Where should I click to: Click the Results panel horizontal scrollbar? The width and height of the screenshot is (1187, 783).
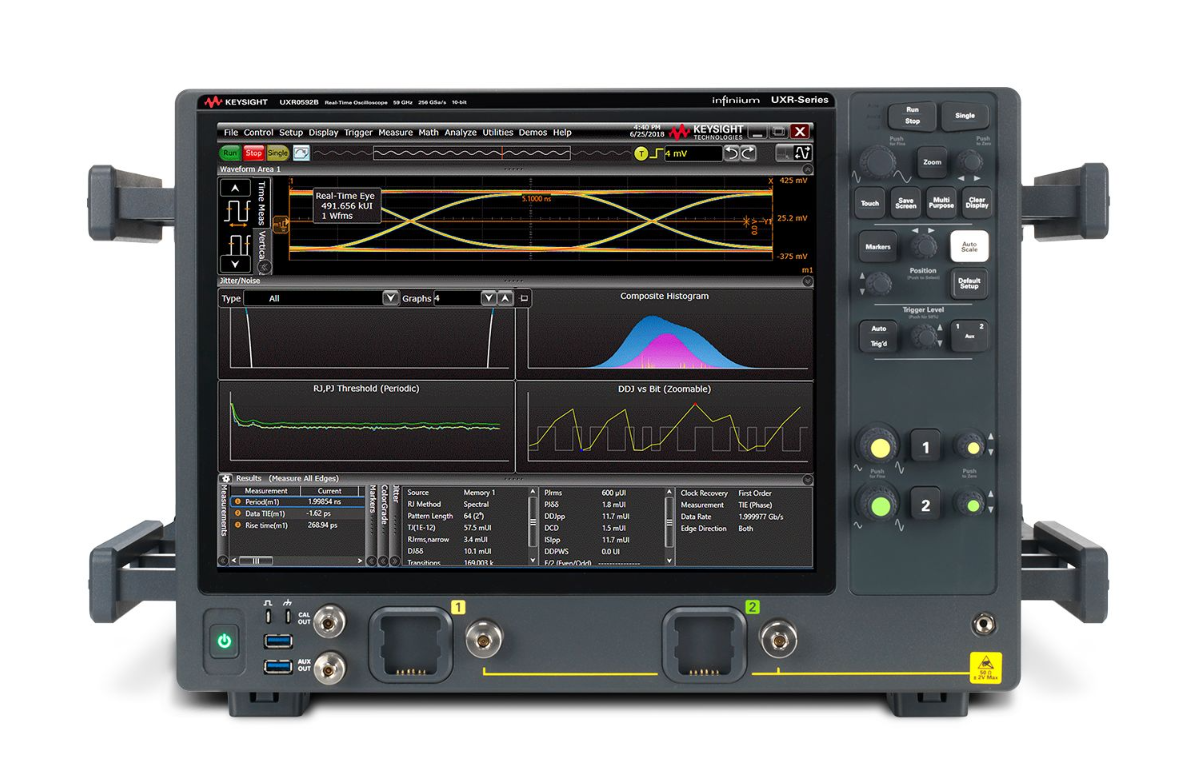256,561
